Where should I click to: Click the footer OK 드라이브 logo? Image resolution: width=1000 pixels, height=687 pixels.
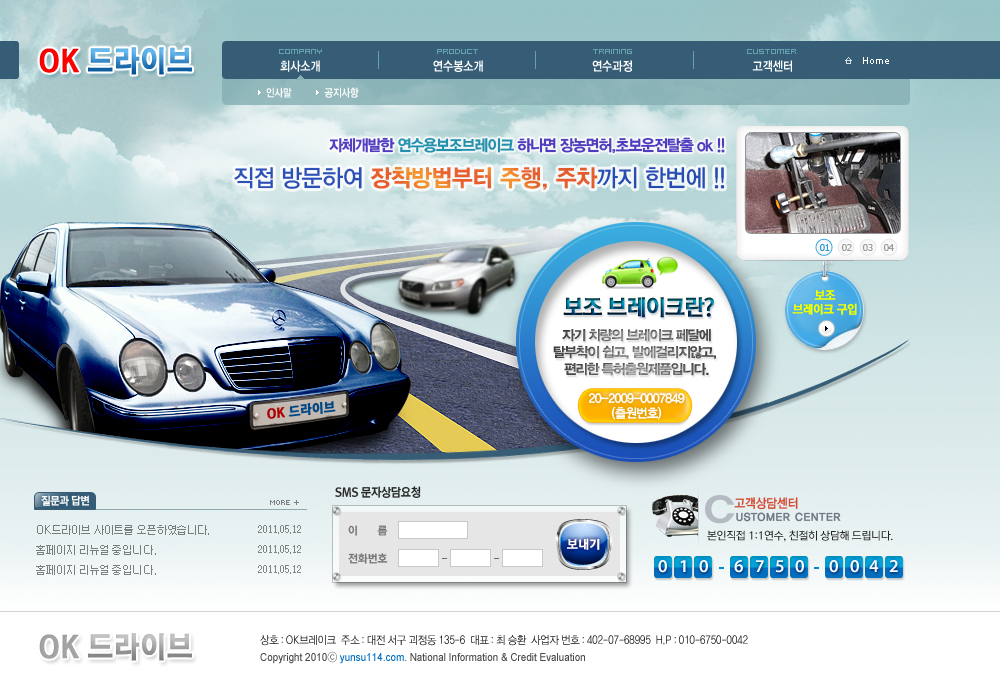click(x=116, y=647)
